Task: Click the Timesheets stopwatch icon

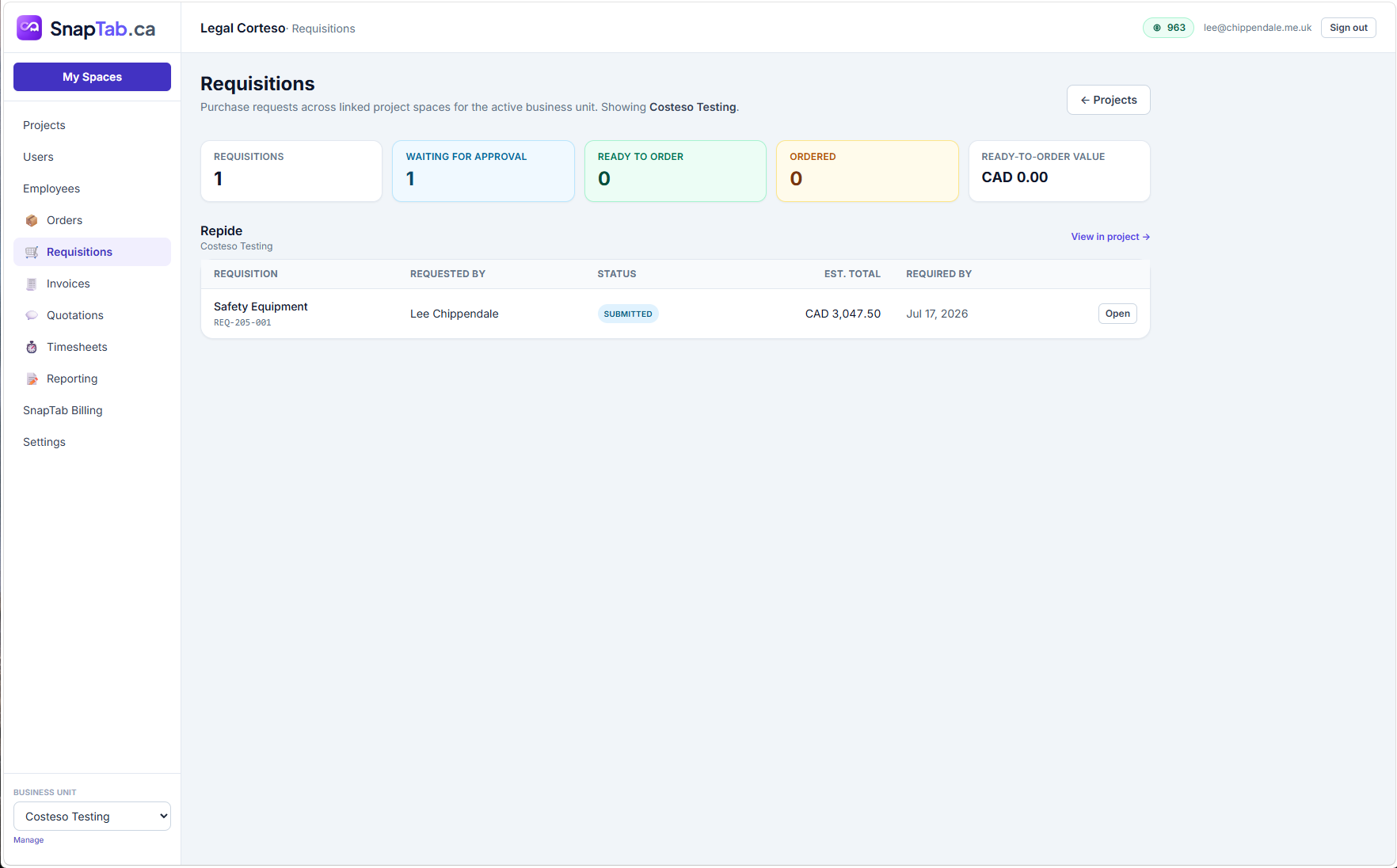Action: point(32,347)
